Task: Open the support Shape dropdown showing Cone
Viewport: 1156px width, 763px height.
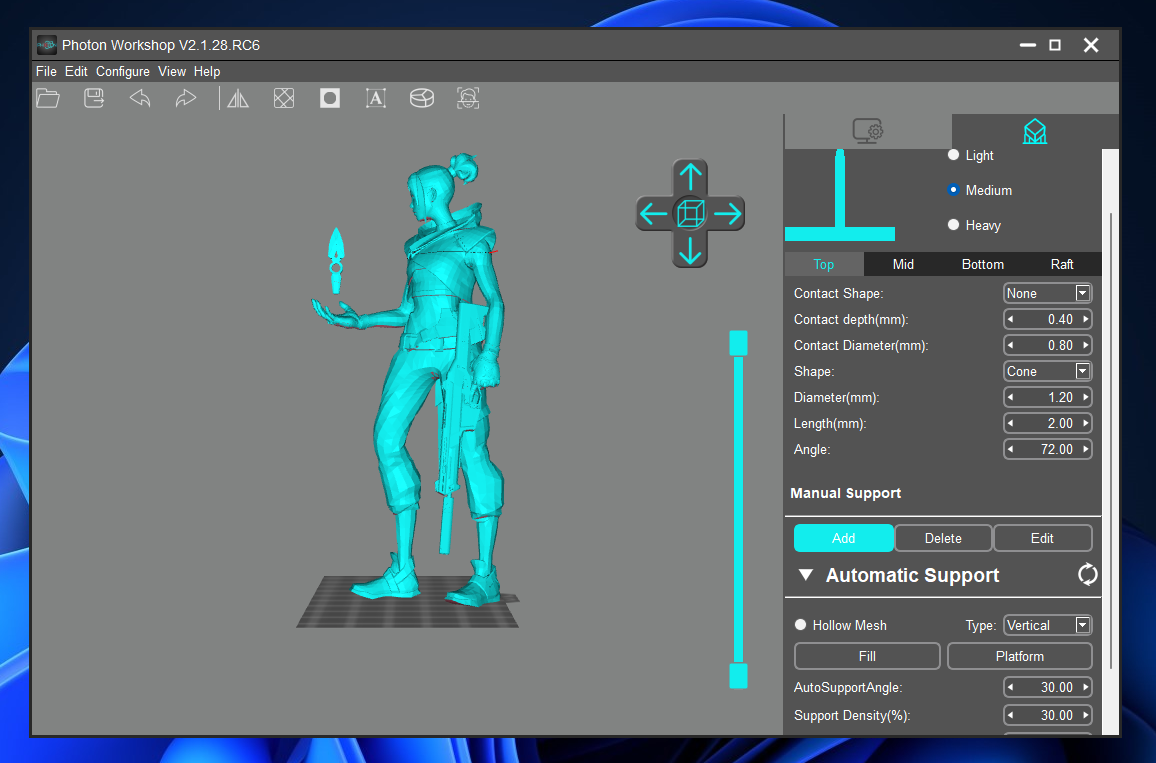Action: (1084, 370)
